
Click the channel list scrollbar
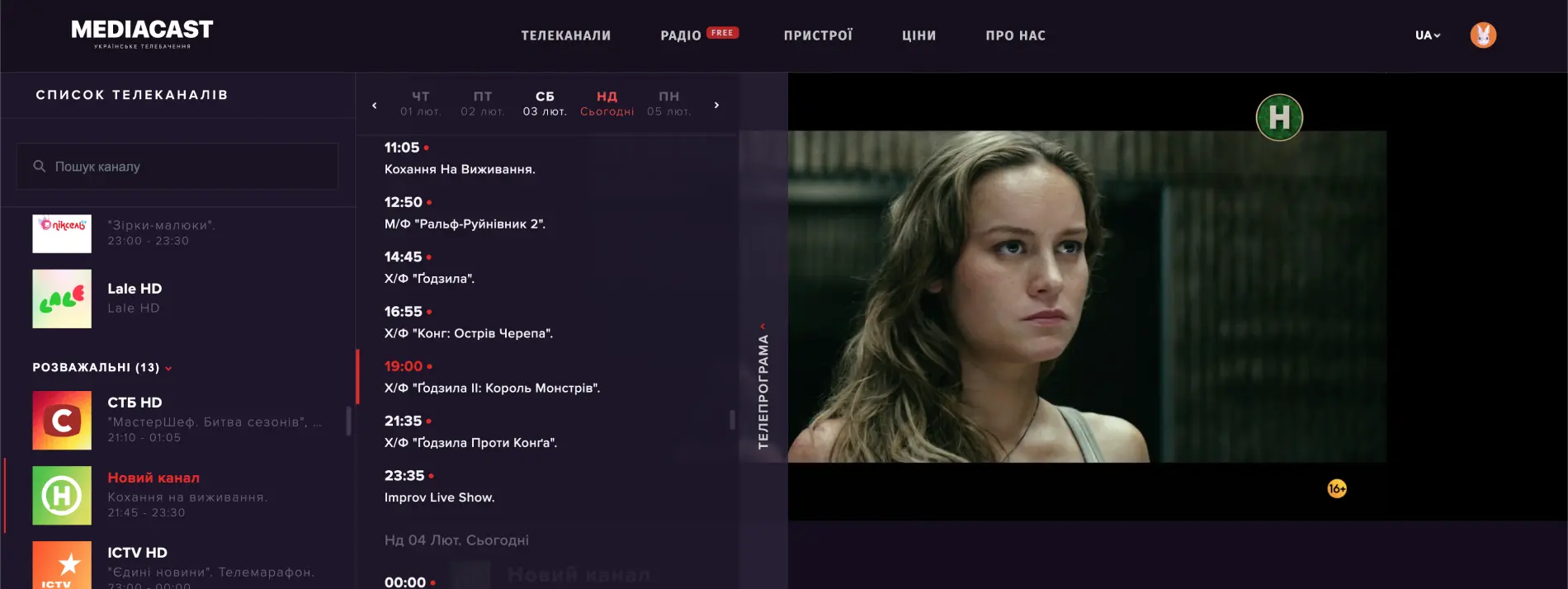tap(349, 421)
